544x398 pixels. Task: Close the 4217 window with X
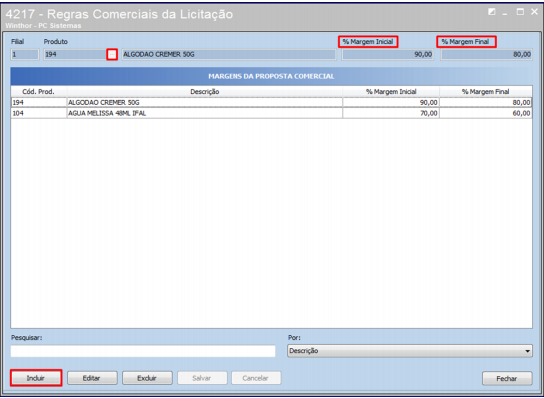(534, 12)
